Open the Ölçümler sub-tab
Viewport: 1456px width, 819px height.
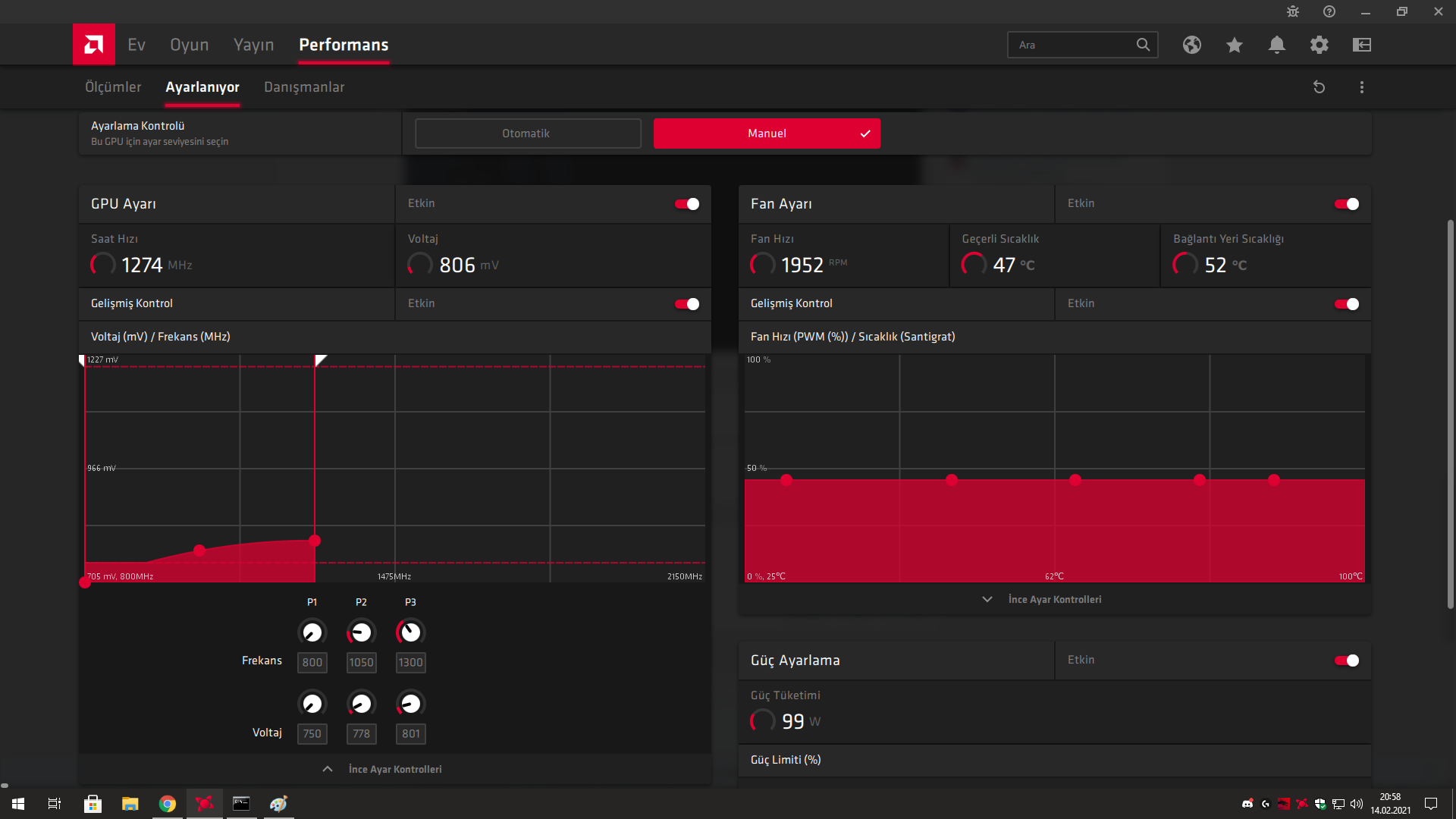(x=113, y=87)
